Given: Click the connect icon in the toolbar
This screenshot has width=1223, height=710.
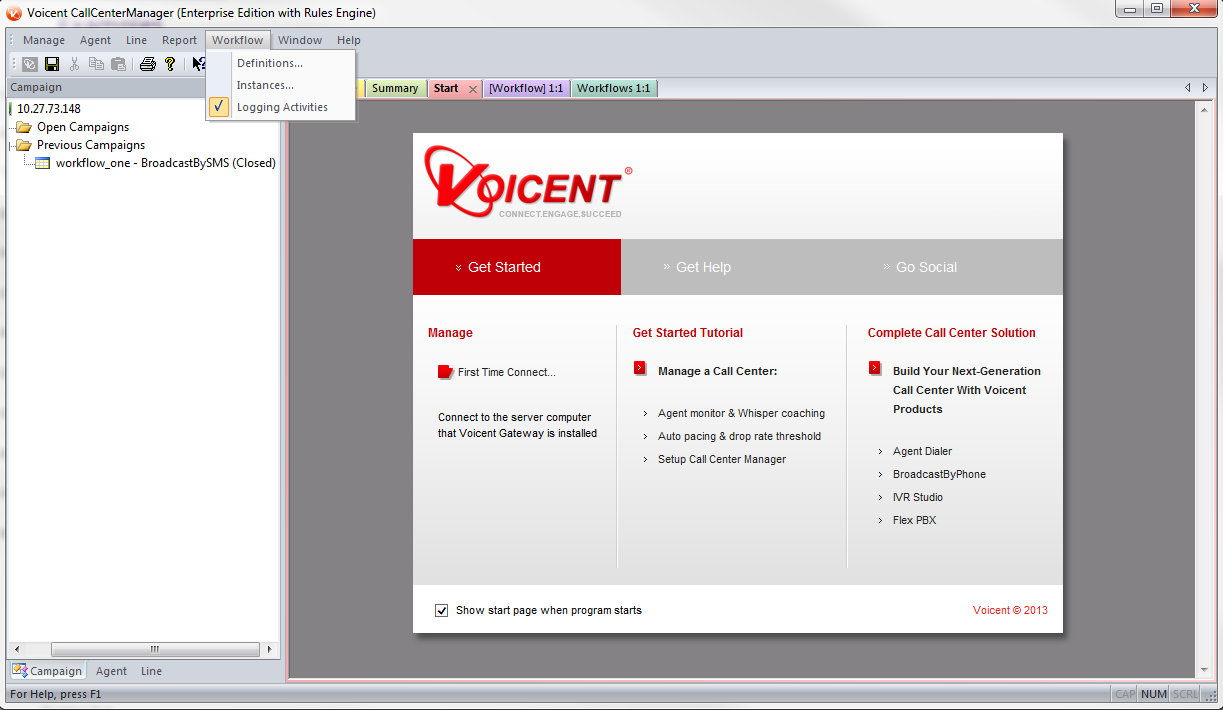Looking at the screenshot, I should [x=30, y=64].
